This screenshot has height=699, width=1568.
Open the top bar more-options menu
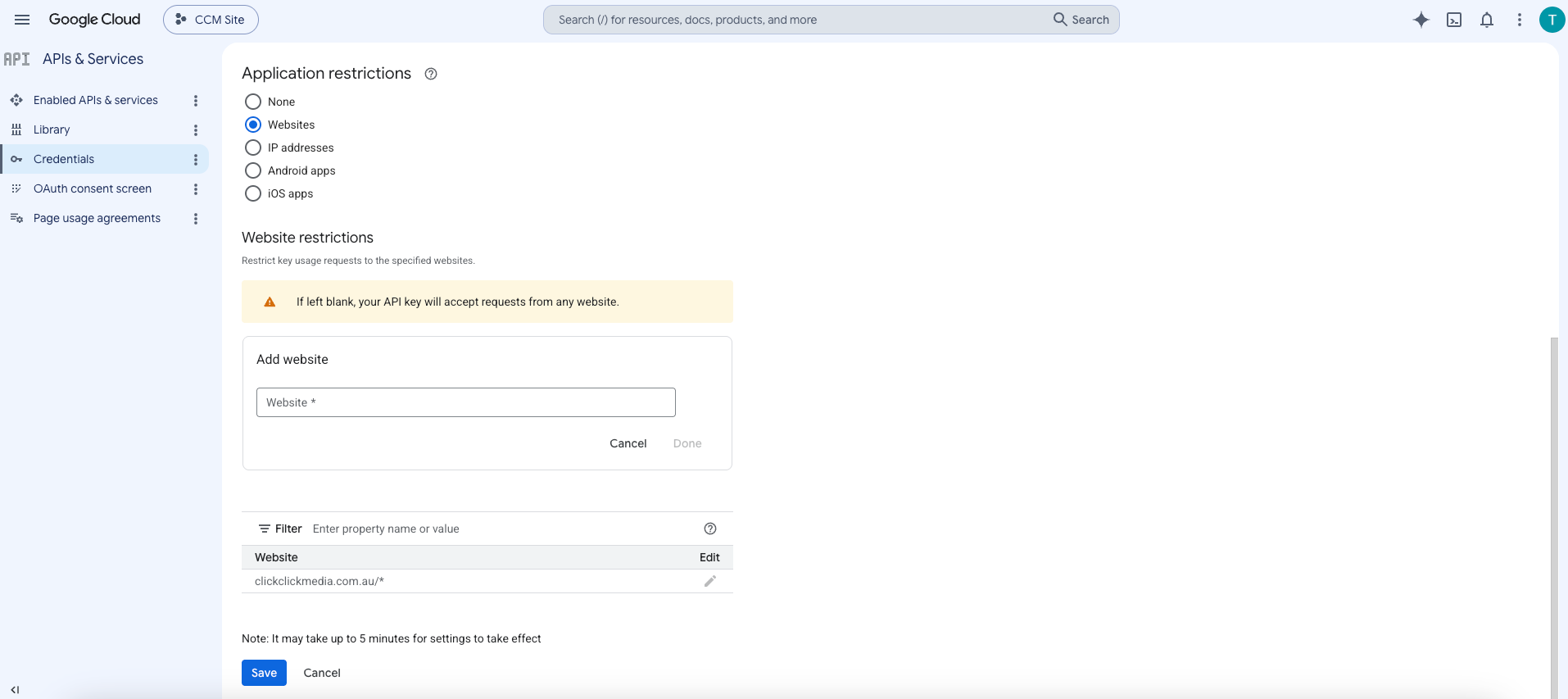1520,20
